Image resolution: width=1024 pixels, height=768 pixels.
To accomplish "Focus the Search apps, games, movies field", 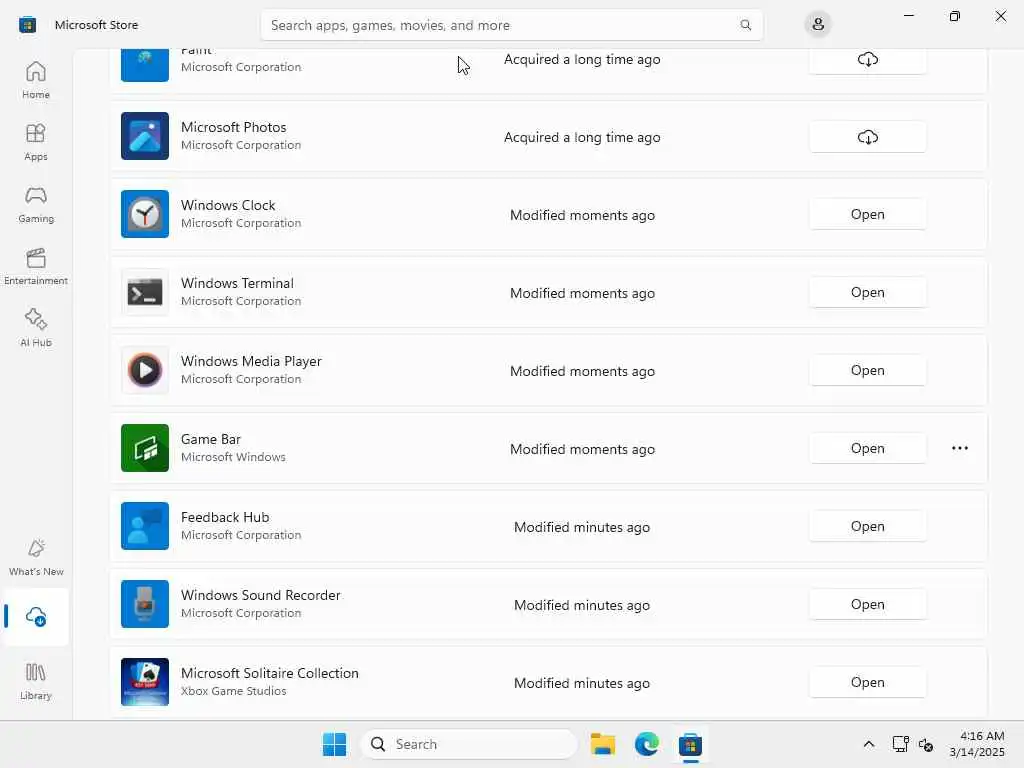I will [x=511, y=25].
